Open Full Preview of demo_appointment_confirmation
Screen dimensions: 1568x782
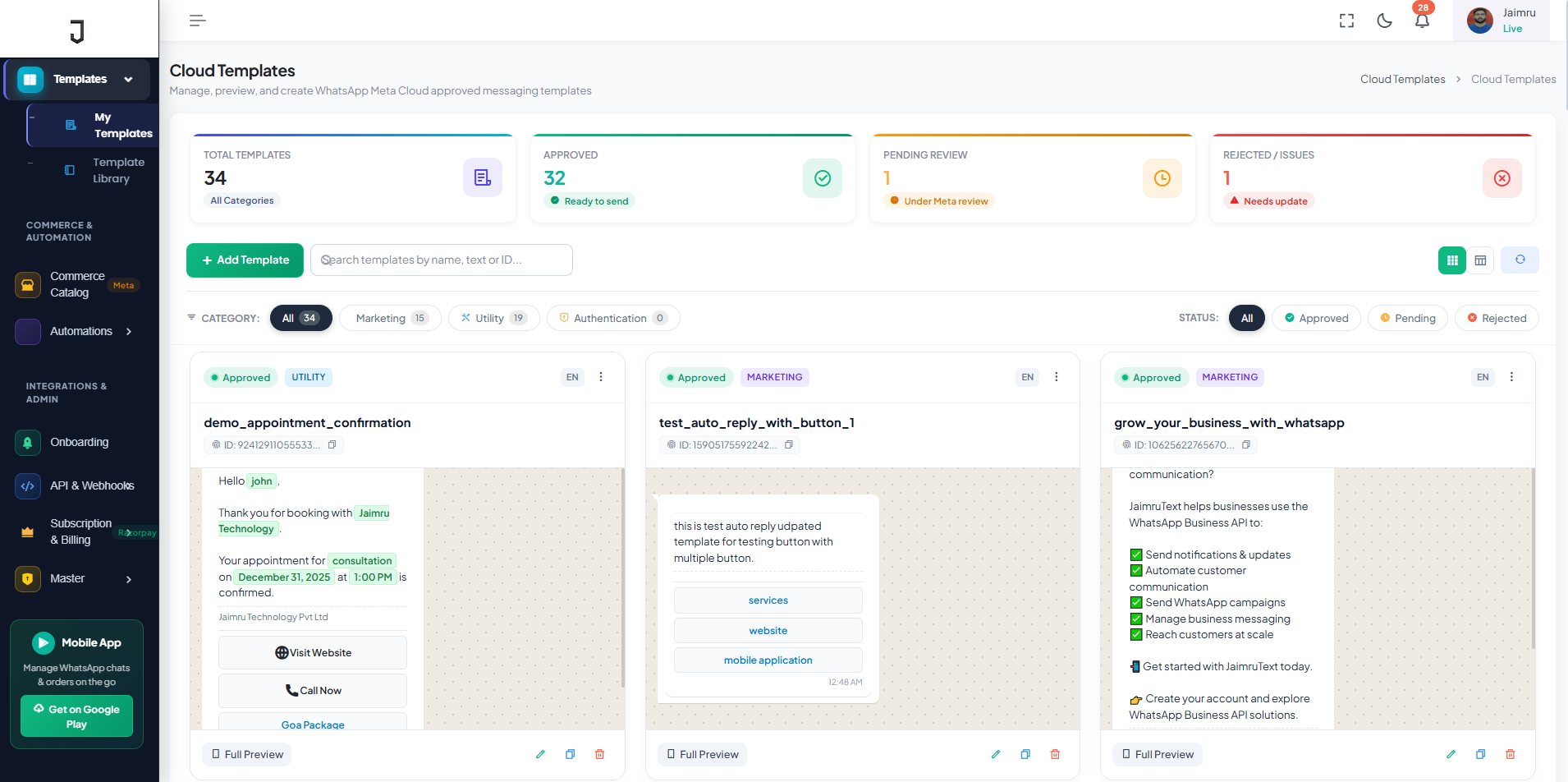tap(247, 754)
